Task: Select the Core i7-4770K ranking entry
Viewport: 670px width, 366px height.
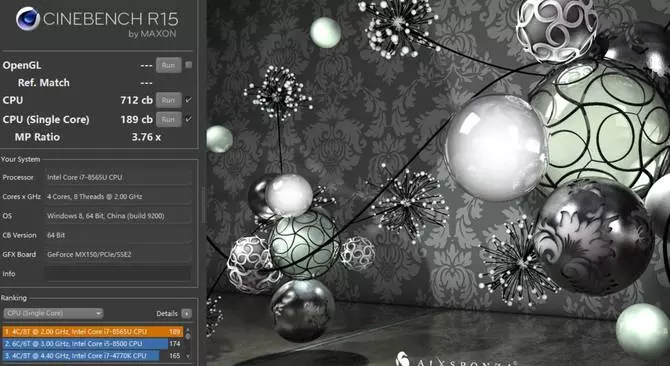Action: [x=93, y=356]
